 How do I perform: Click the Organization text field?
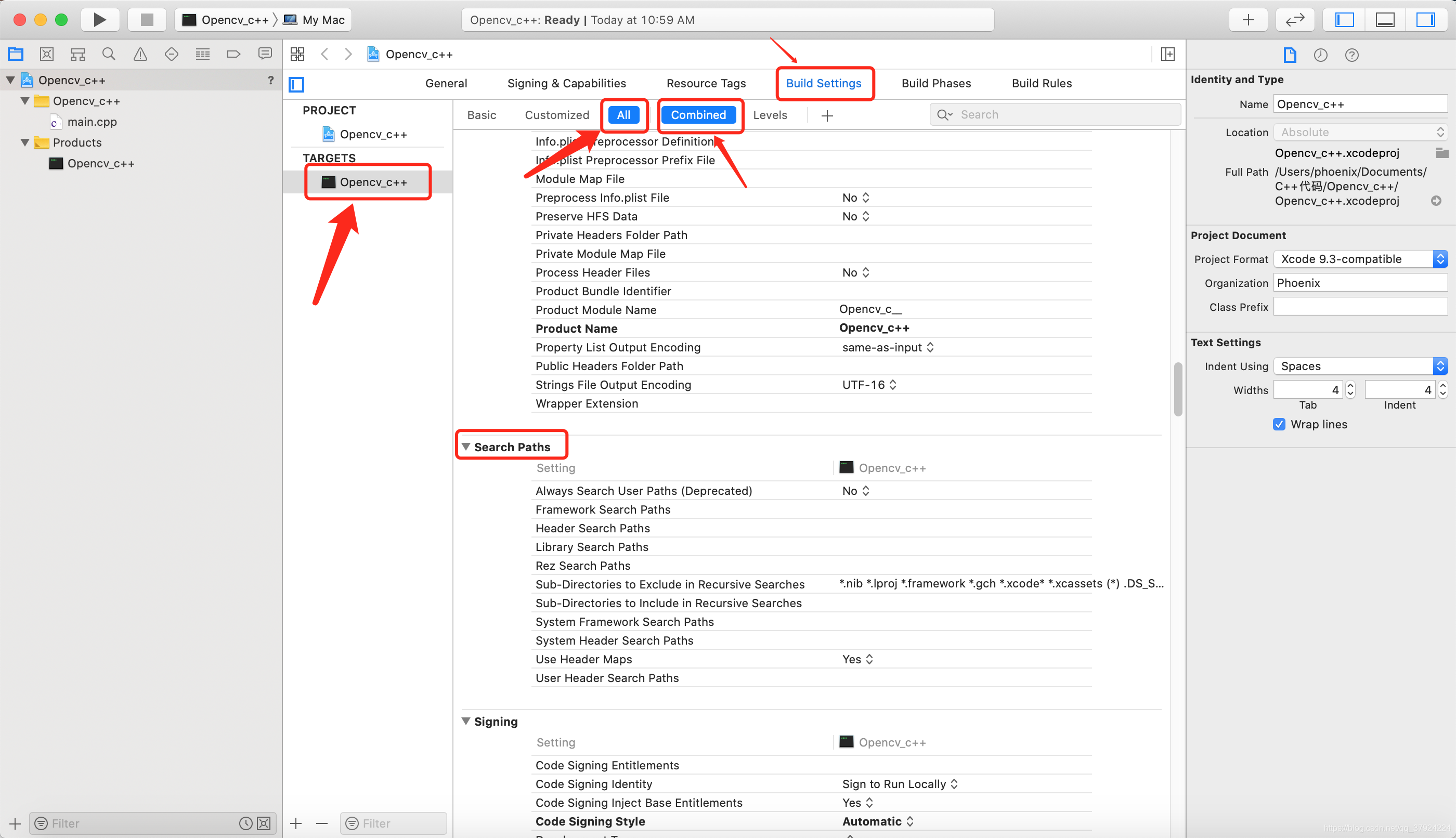(x=1360, y=283)
